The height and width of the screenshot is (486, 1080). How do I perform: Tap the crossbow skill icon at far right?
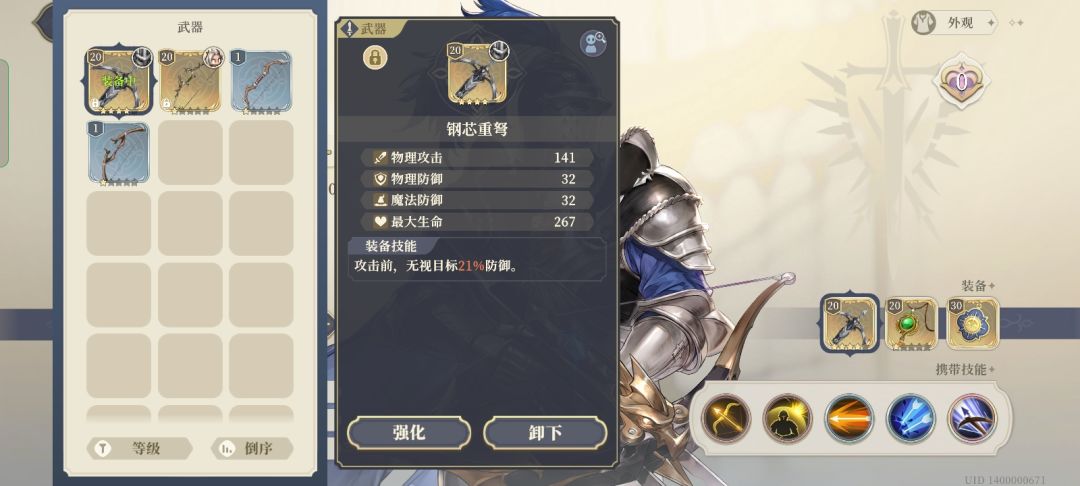[972, 418]
